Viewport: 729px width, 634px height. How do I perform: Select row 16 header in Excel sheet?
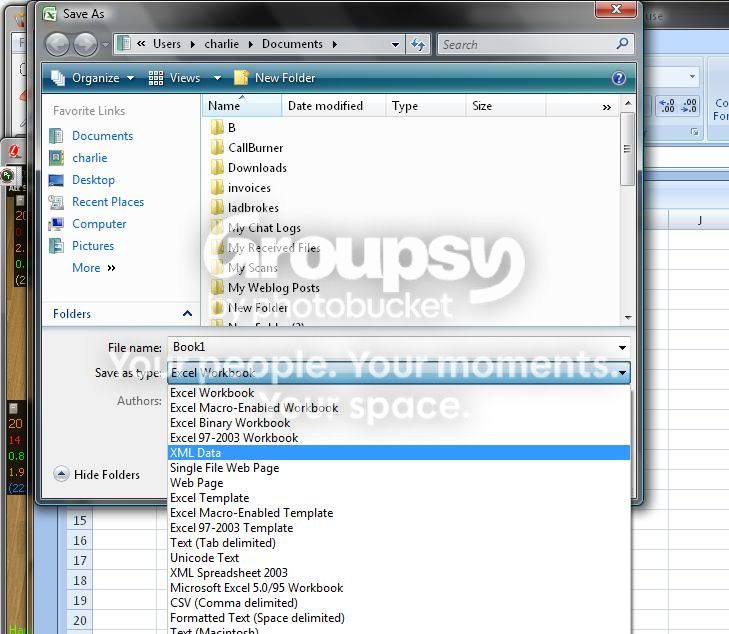tap(80, 541)
